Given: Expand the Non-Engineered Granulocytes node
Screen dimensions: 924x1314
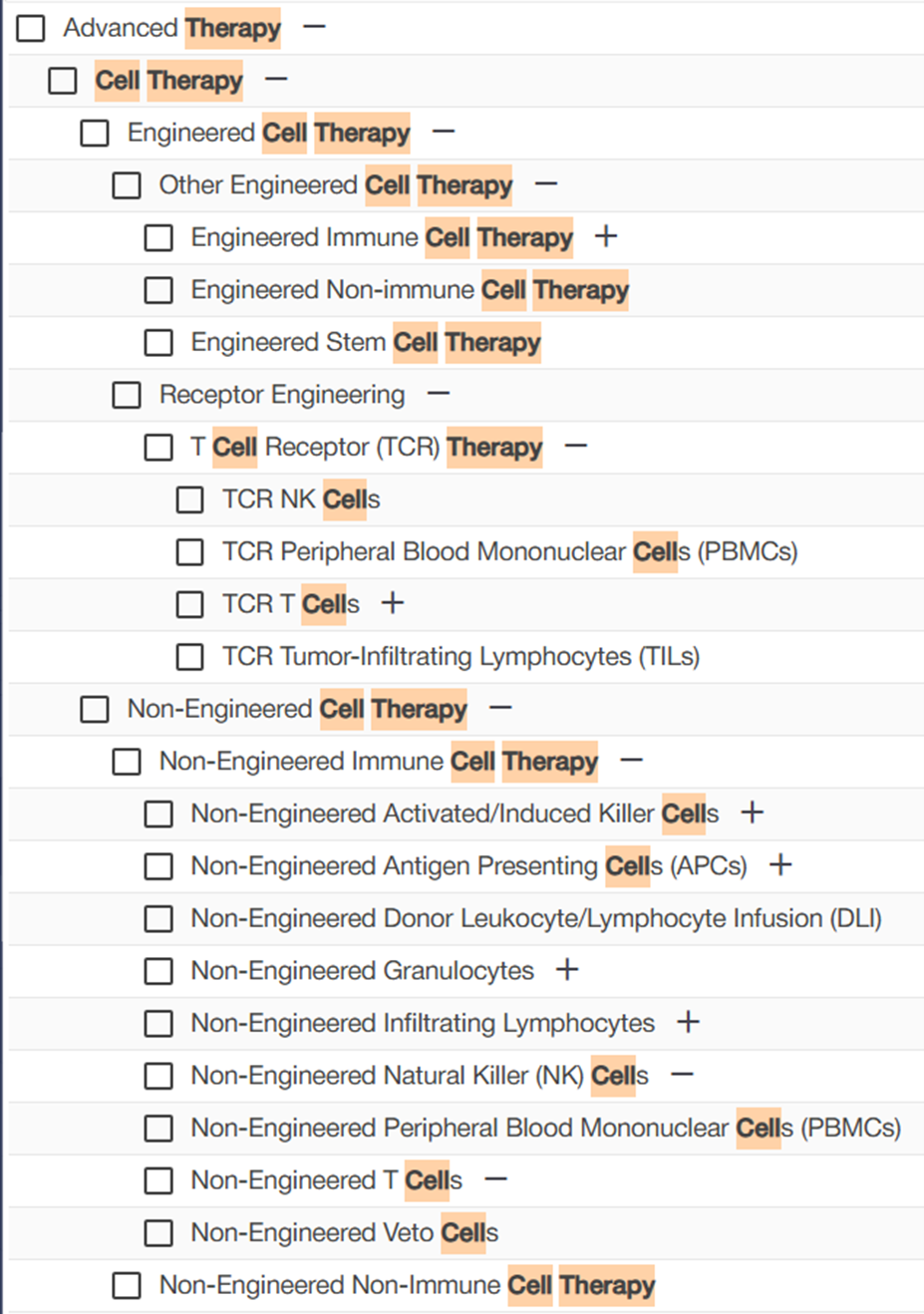Looking at the screenshot, I should 567,969.
